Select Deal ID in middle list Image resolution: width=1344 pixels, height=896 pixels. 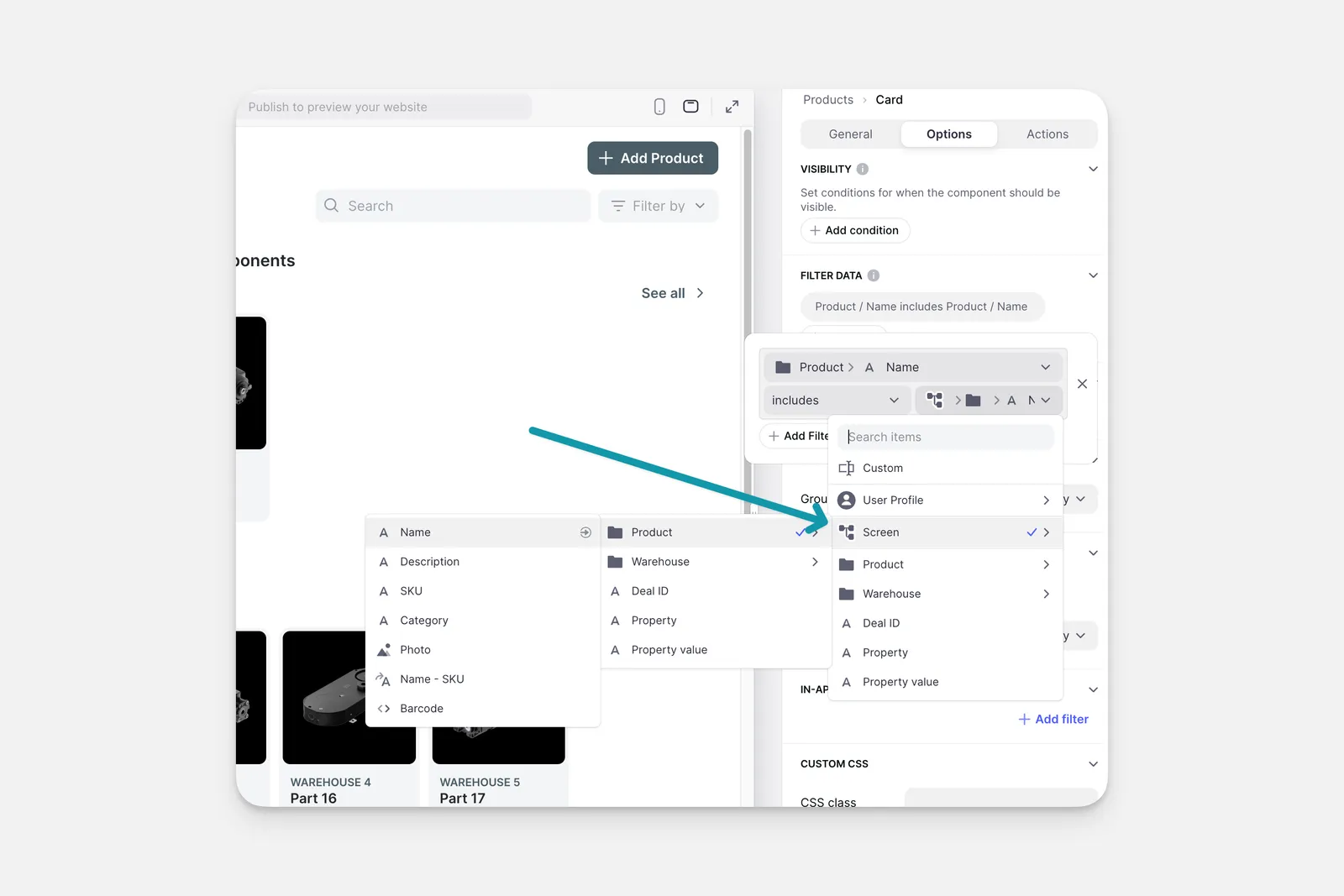715,591
